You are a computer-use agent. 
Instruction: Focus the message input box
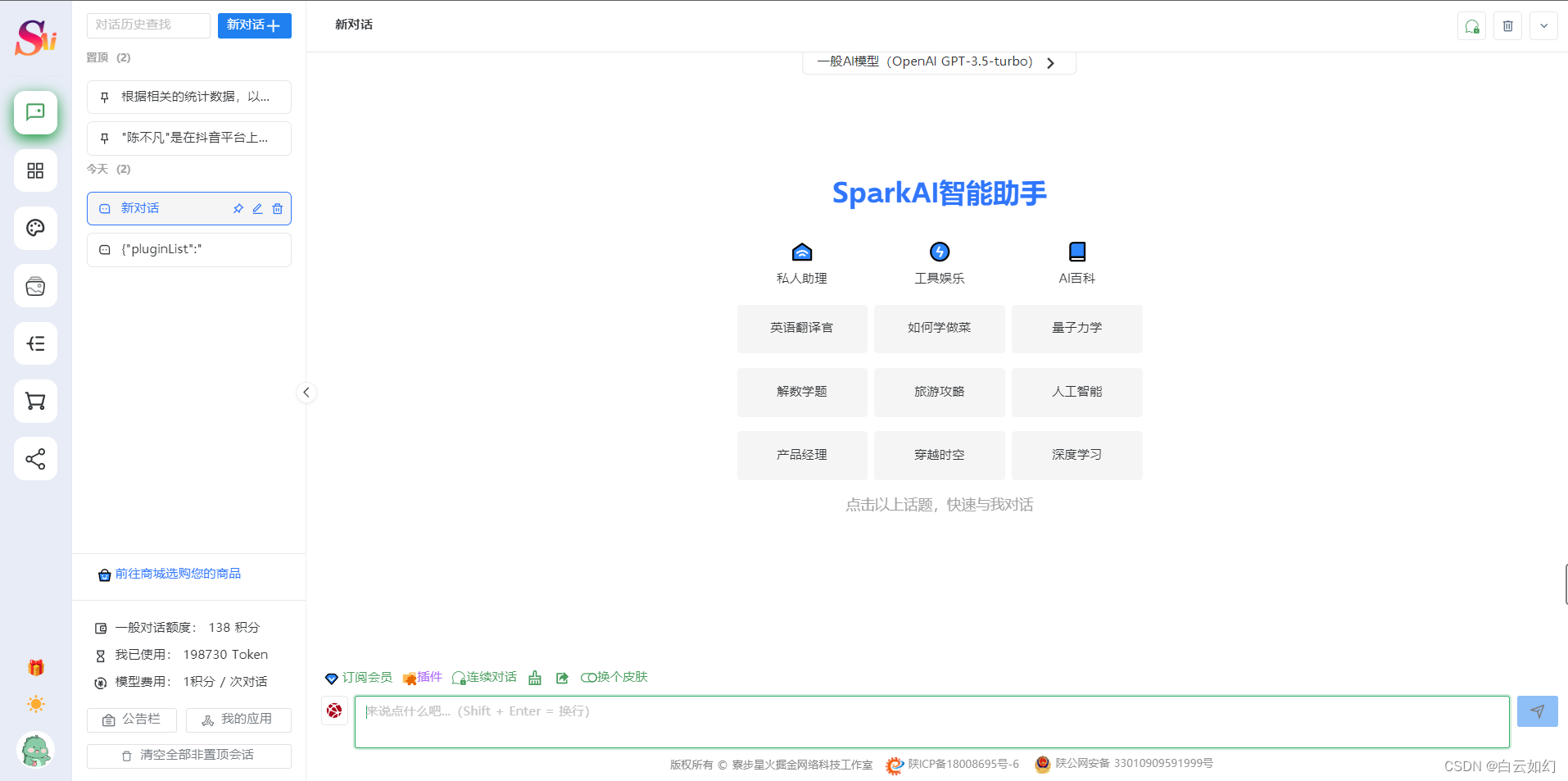click(931, 722)
